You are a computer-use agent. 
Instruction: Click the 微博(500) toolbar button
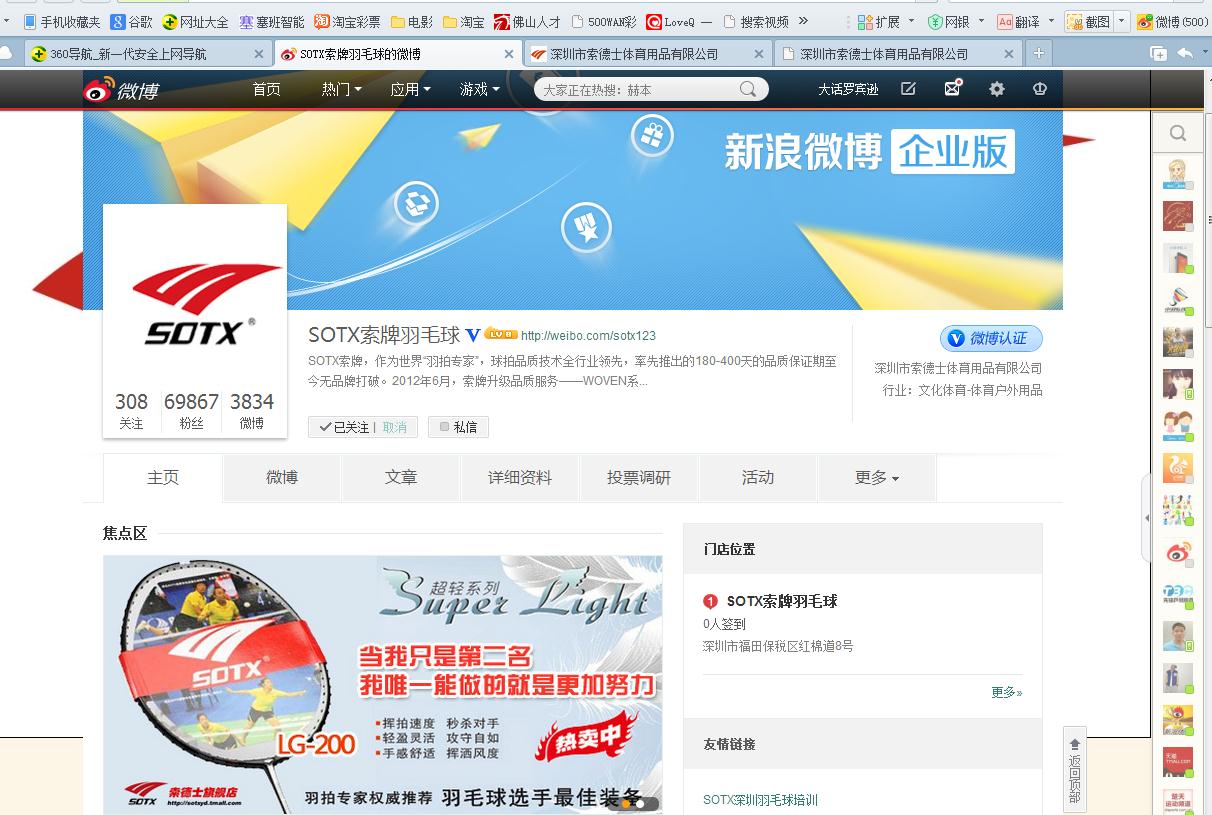point(1172,21)
